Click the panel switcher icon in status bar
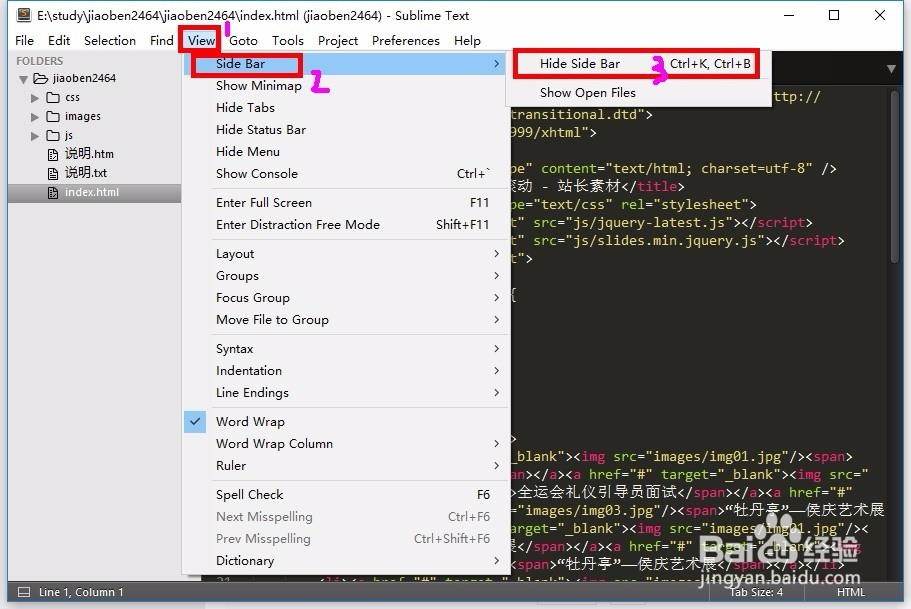This screenshot has height=609, width=911. (24, 592)
